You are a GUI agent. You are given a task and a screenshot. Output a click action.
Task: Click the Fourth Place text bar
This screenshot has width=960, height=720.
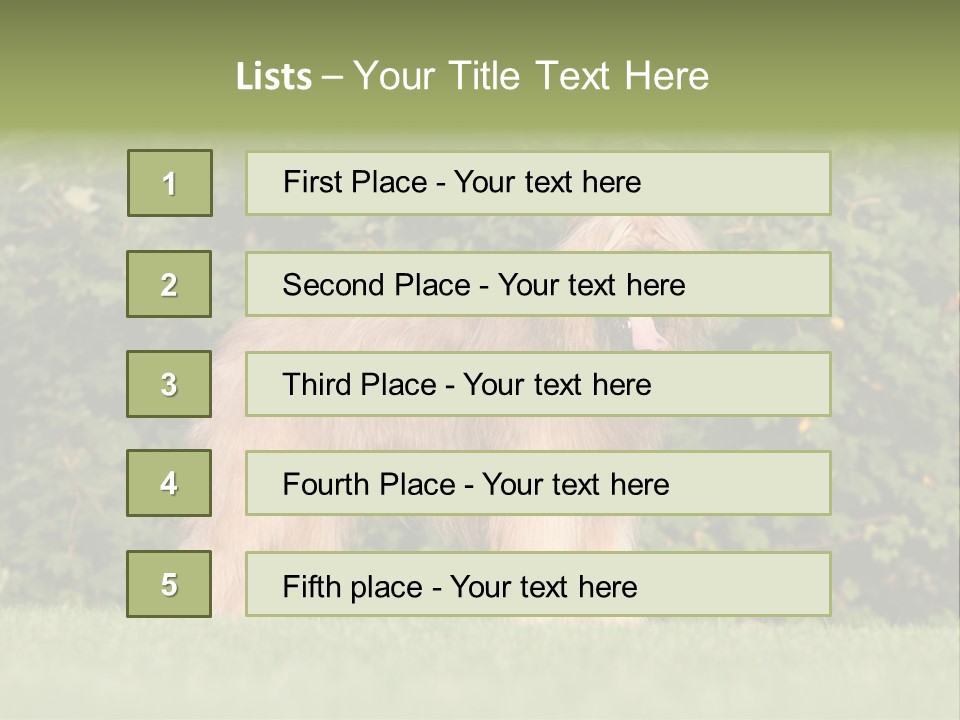click(x=538, y=483)
